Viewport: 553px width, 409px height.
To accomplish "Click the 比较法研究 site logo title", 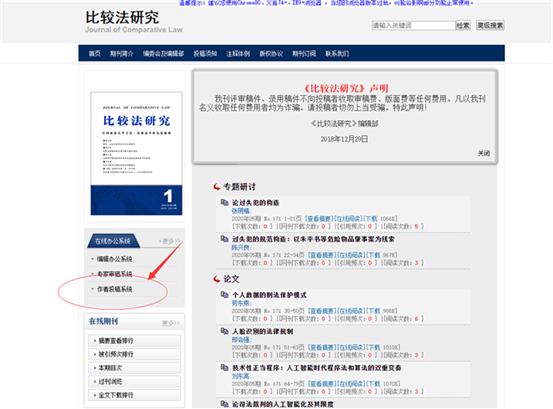I will pyautogui.click(x=122, y=17).
